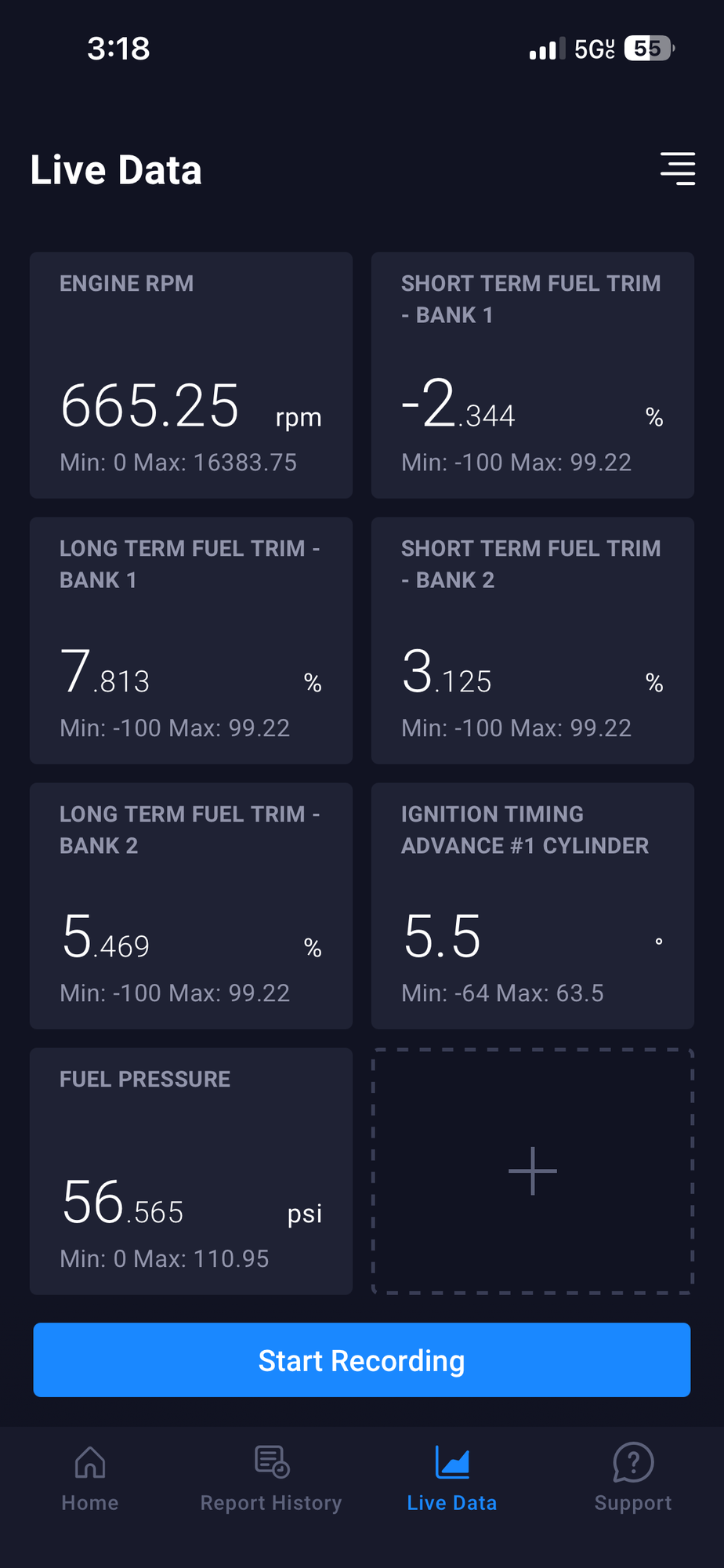
Task: Tap the cellular signal bars icon
Action: [547, 50]
